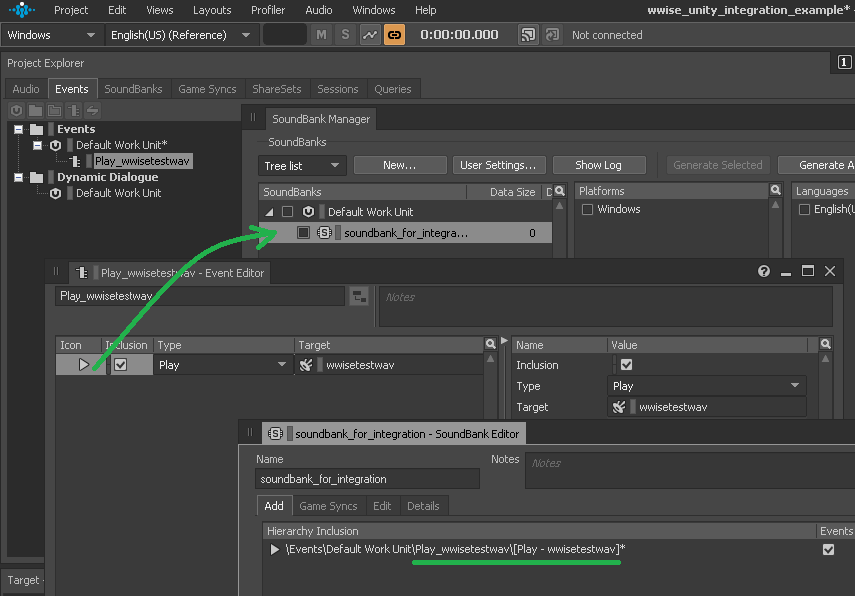
Task: Click the new work unit icon in Project Explorer
Action: coord(16,111)
